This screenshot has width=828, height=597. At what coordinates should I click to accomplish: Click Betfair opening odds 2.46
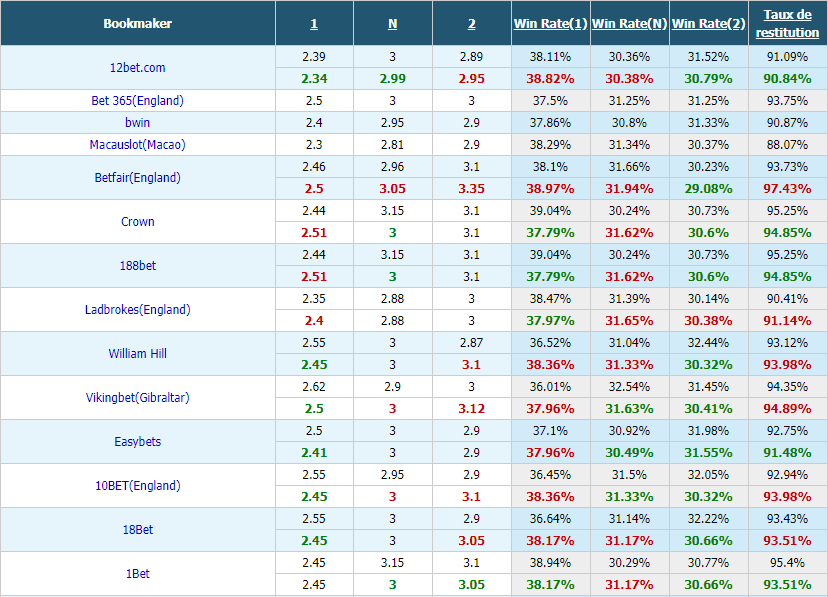[314, 167]
